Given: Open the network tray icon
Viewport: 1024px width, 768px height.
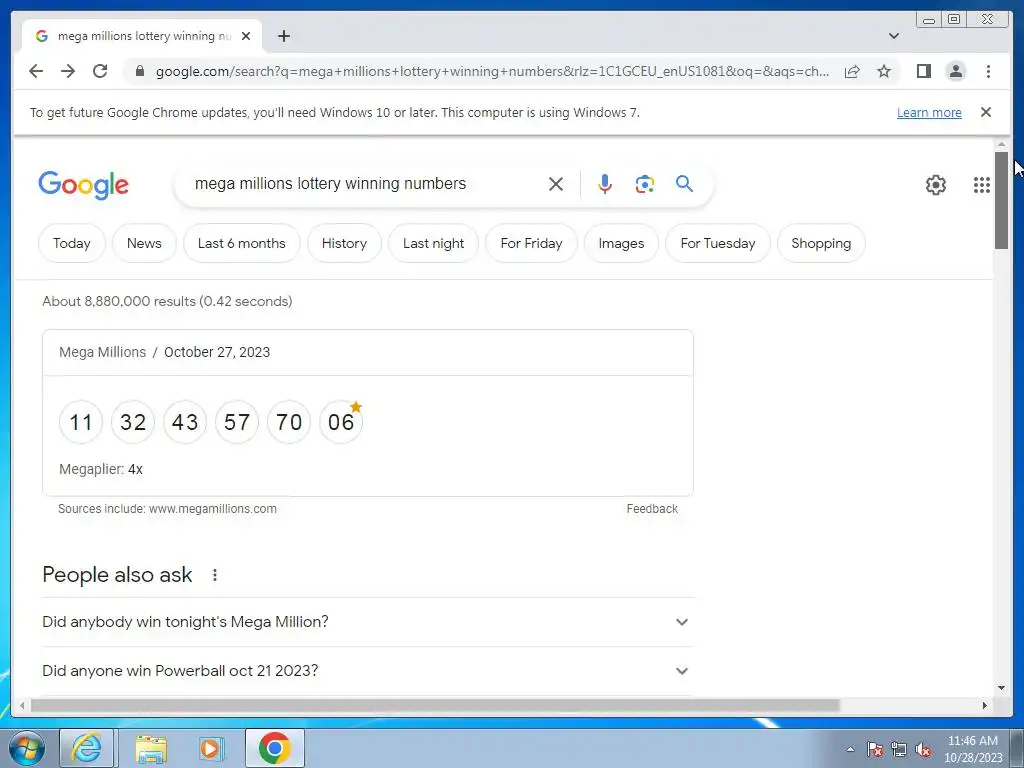Looking at the screenshot, I should coord(899,750).
